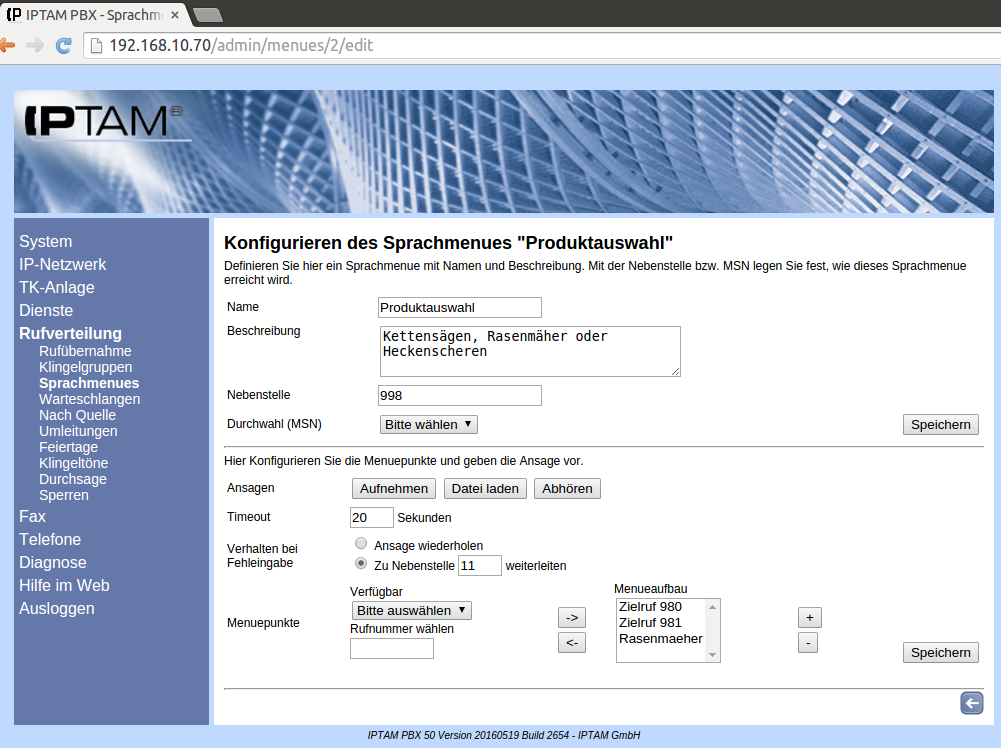The height and width of the screenshot is (748, 1001).
Task: Select 'Ansage wiederholen' radio option
Action: (x=361, y=544)
